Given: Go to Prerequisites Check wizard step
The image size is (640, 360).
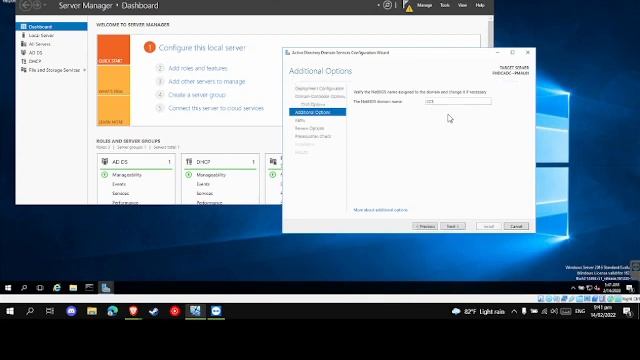Looking at the screenshot, I should tap(313, 136).
